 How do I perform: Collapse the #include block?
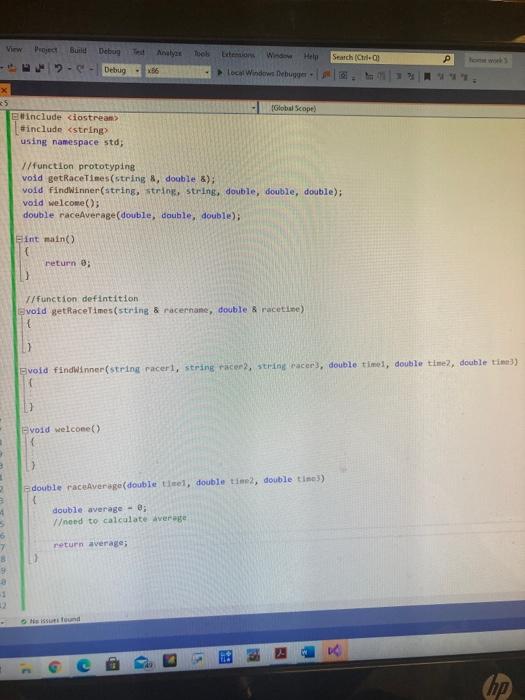(15, 117)
